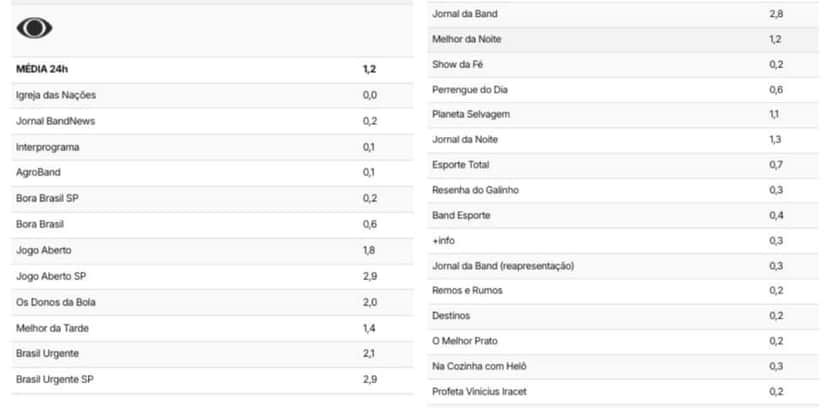The height and width of the screenshot is (414, 828).
Task: Click the Interprograma row
Action: (212, 147)
